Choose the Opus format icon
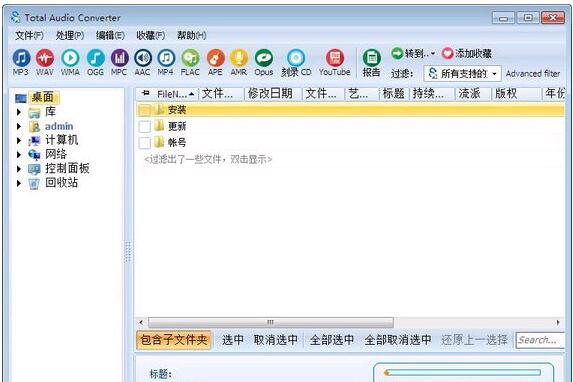This screenshot has width=573, height=382. point(264,62)
